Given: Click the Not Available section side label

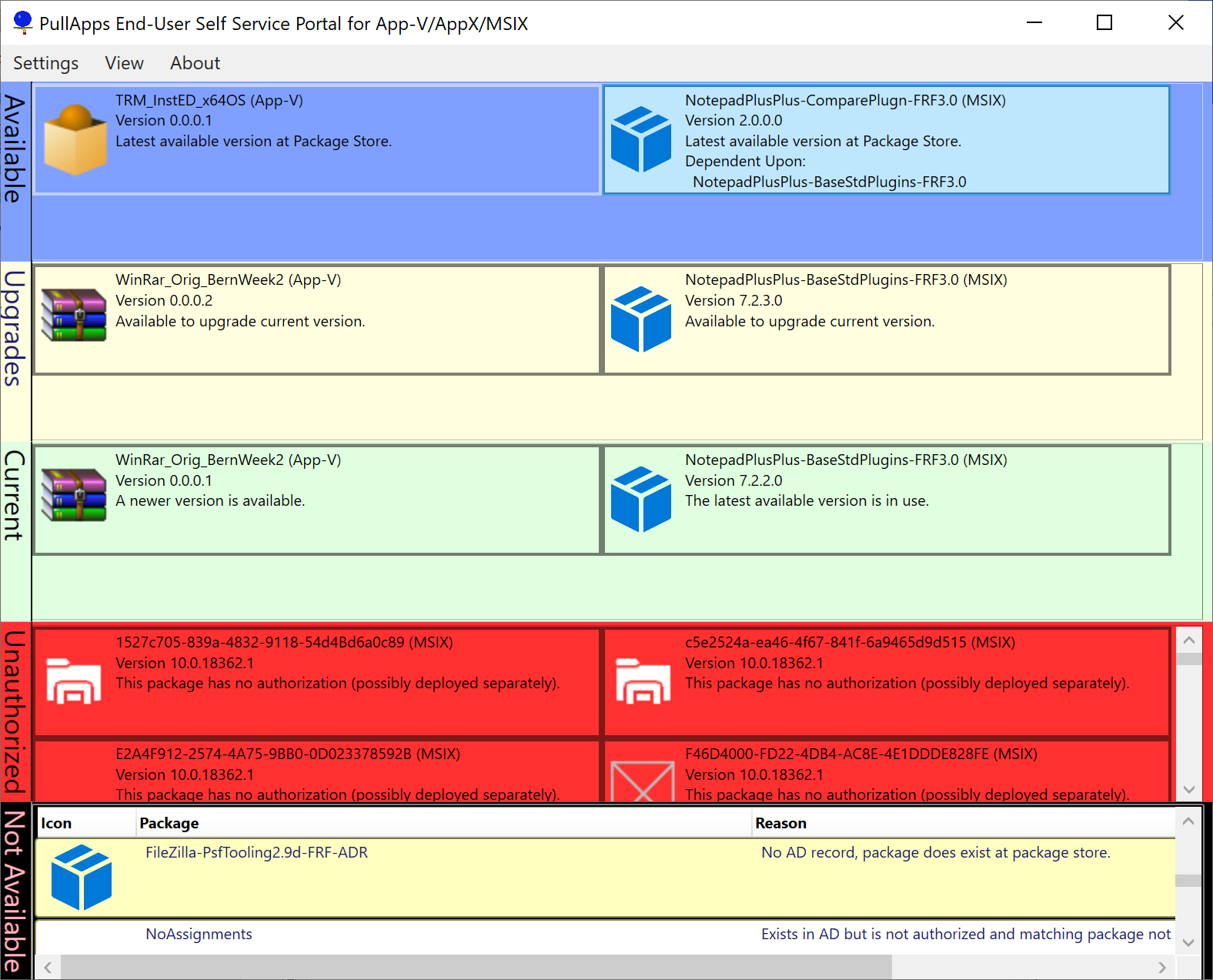Looking at the screenshot, I should point(15,891).
